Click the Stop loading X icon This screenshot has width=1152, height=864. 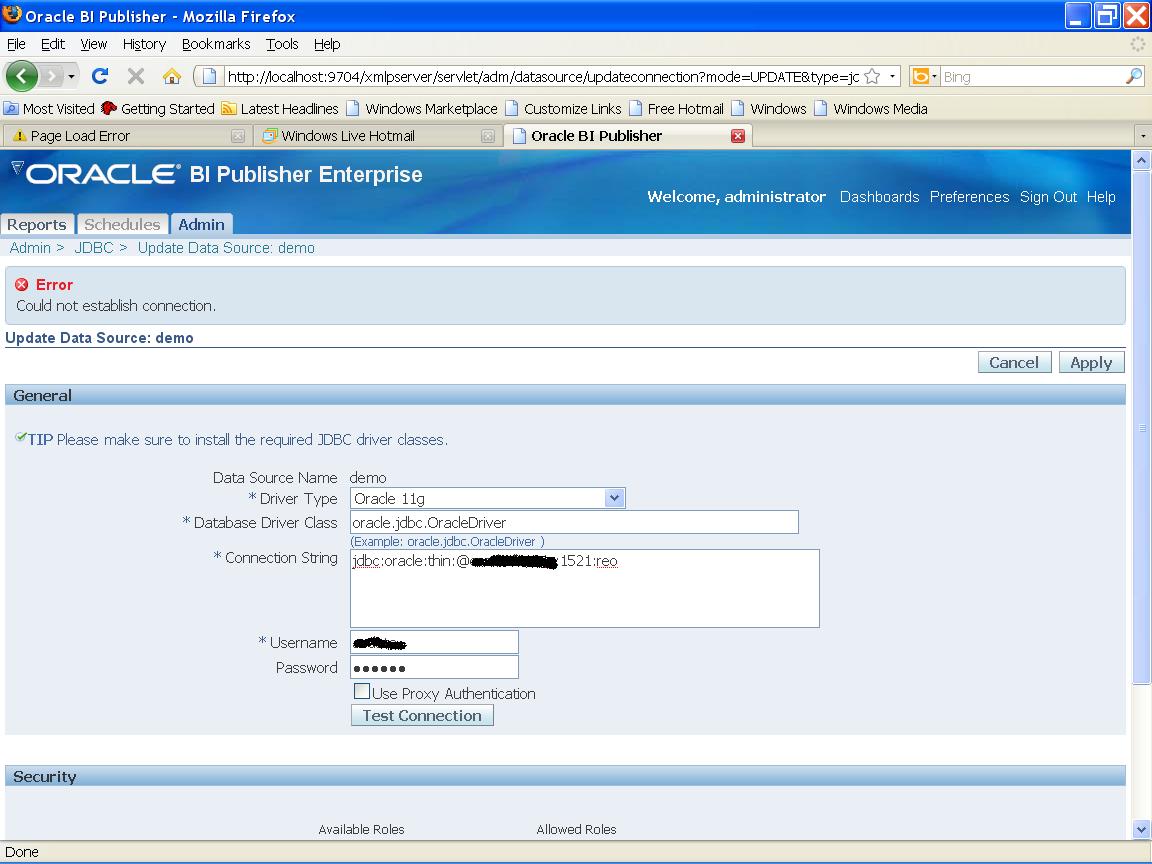click(136, 76)
